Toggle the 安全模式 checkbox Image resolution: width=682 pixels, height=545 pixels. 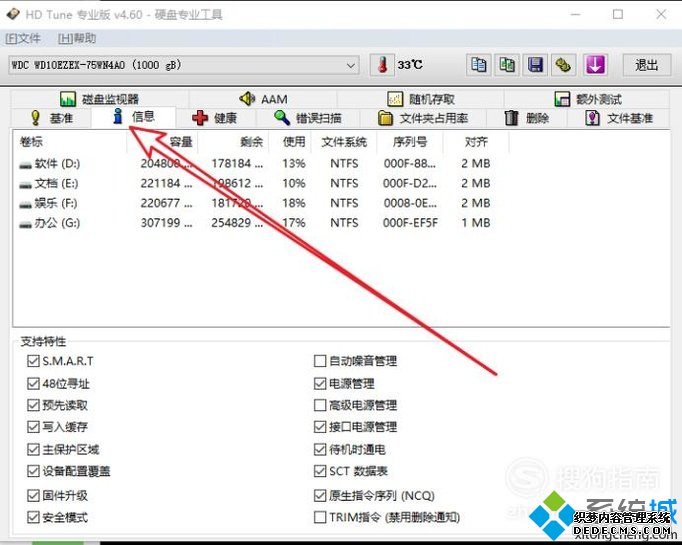[33, 517]
